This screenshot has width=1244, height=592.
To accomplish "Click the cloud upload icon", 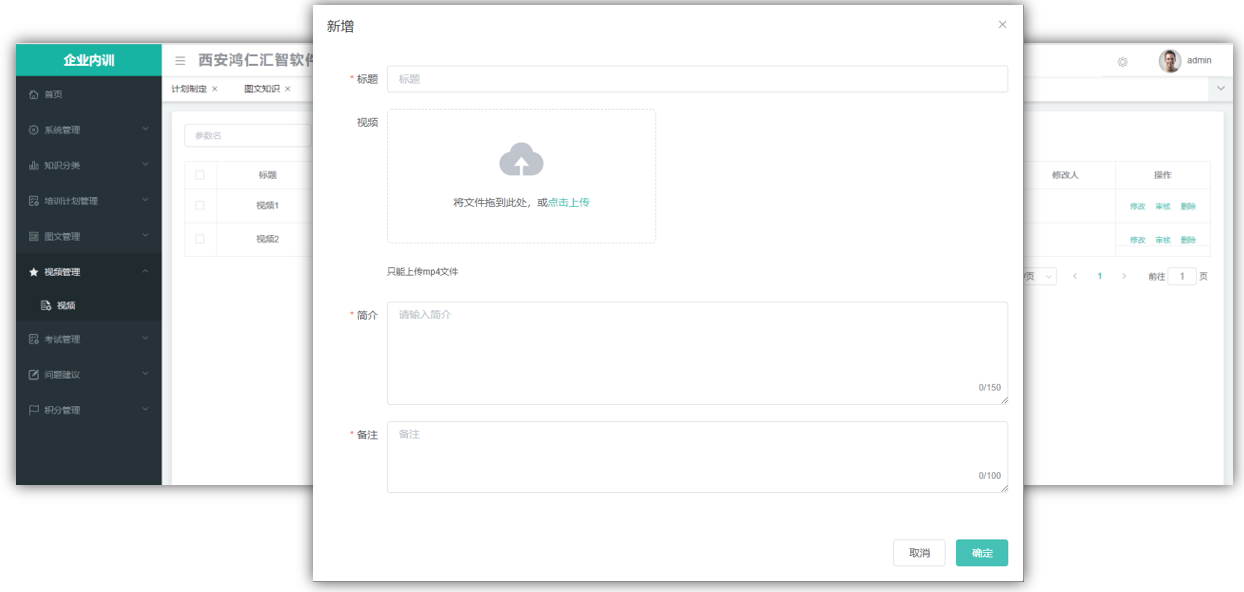I will 521,160.
